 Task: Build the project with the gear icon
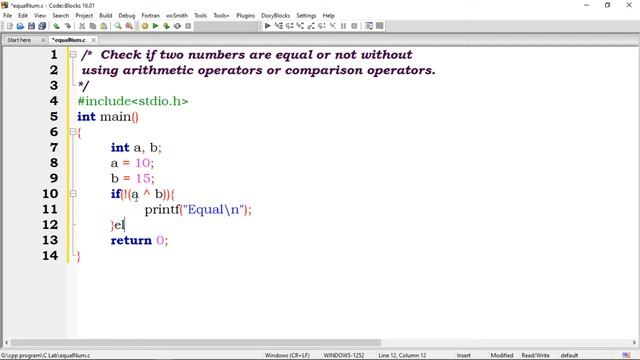pyautogui.click(x=145, y=26)
